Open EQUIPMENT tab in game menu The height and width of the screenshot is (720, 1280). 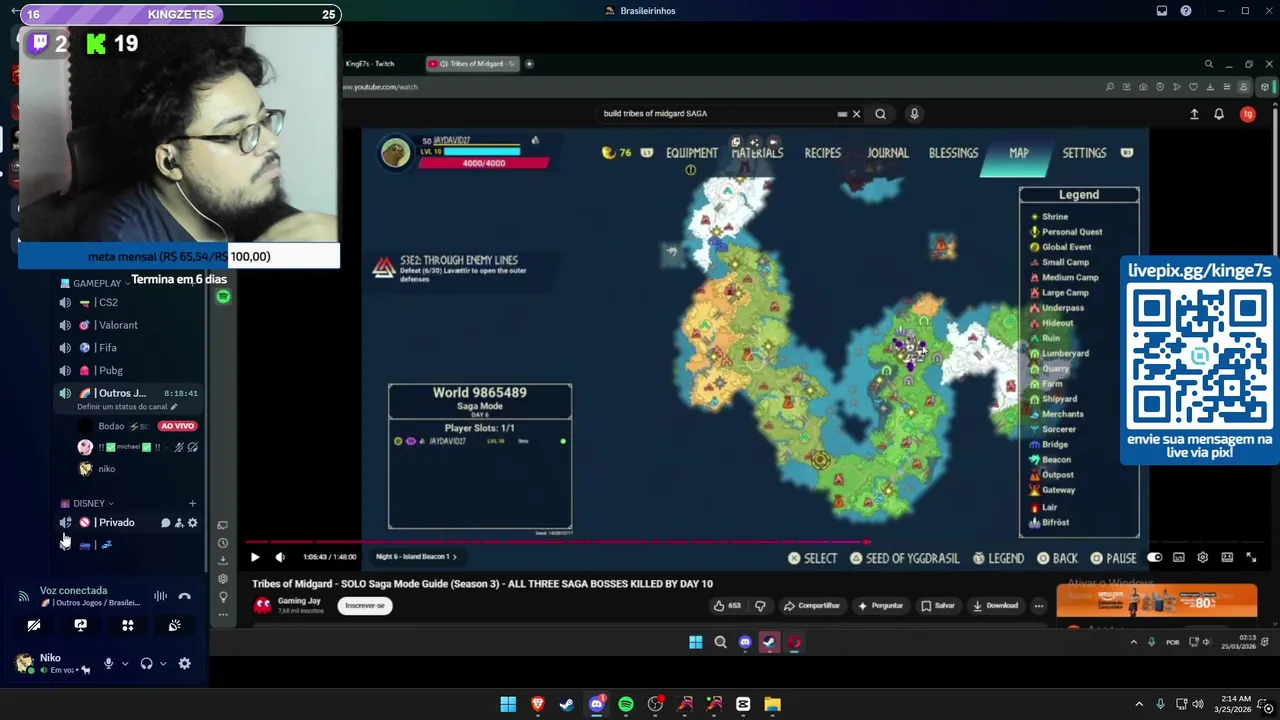click(692, 153)
